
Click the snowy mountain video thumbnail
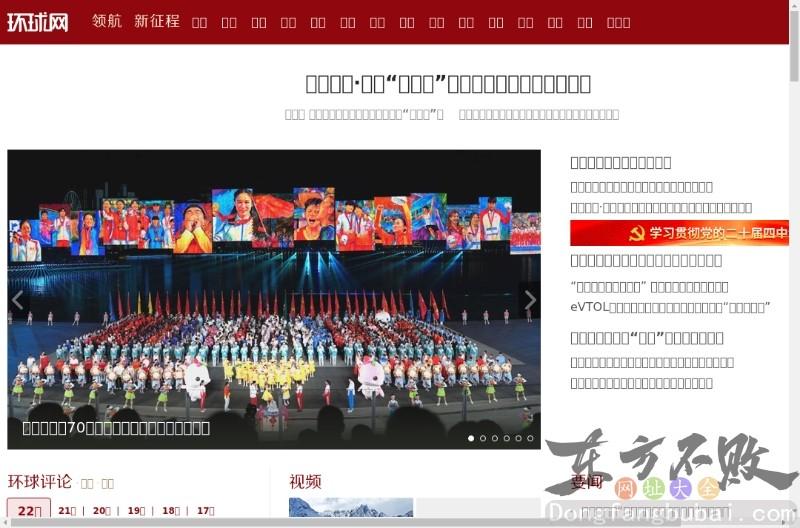click(351, 508)
